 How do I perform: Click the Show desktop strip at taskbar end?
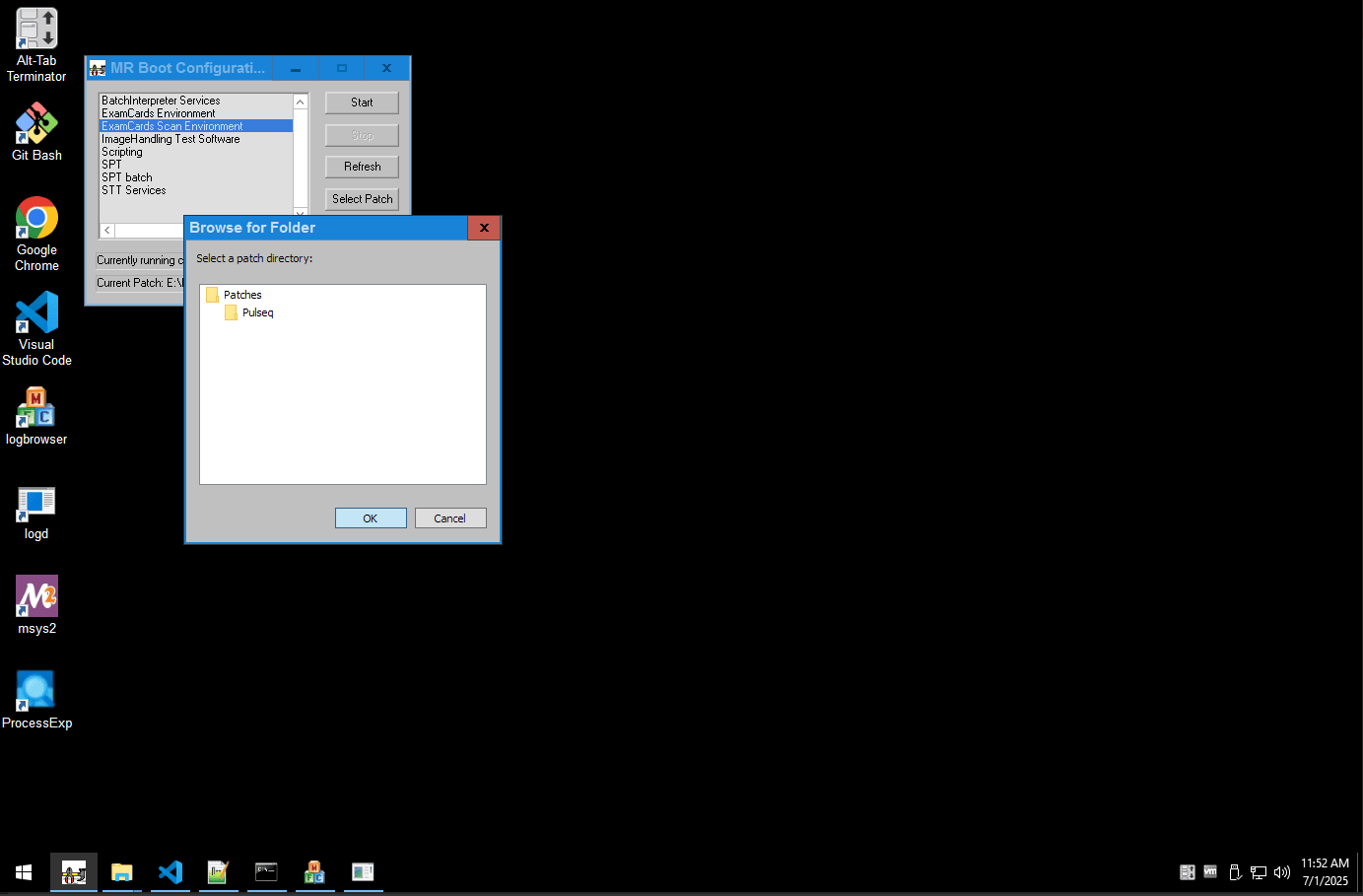[1360, 872]
